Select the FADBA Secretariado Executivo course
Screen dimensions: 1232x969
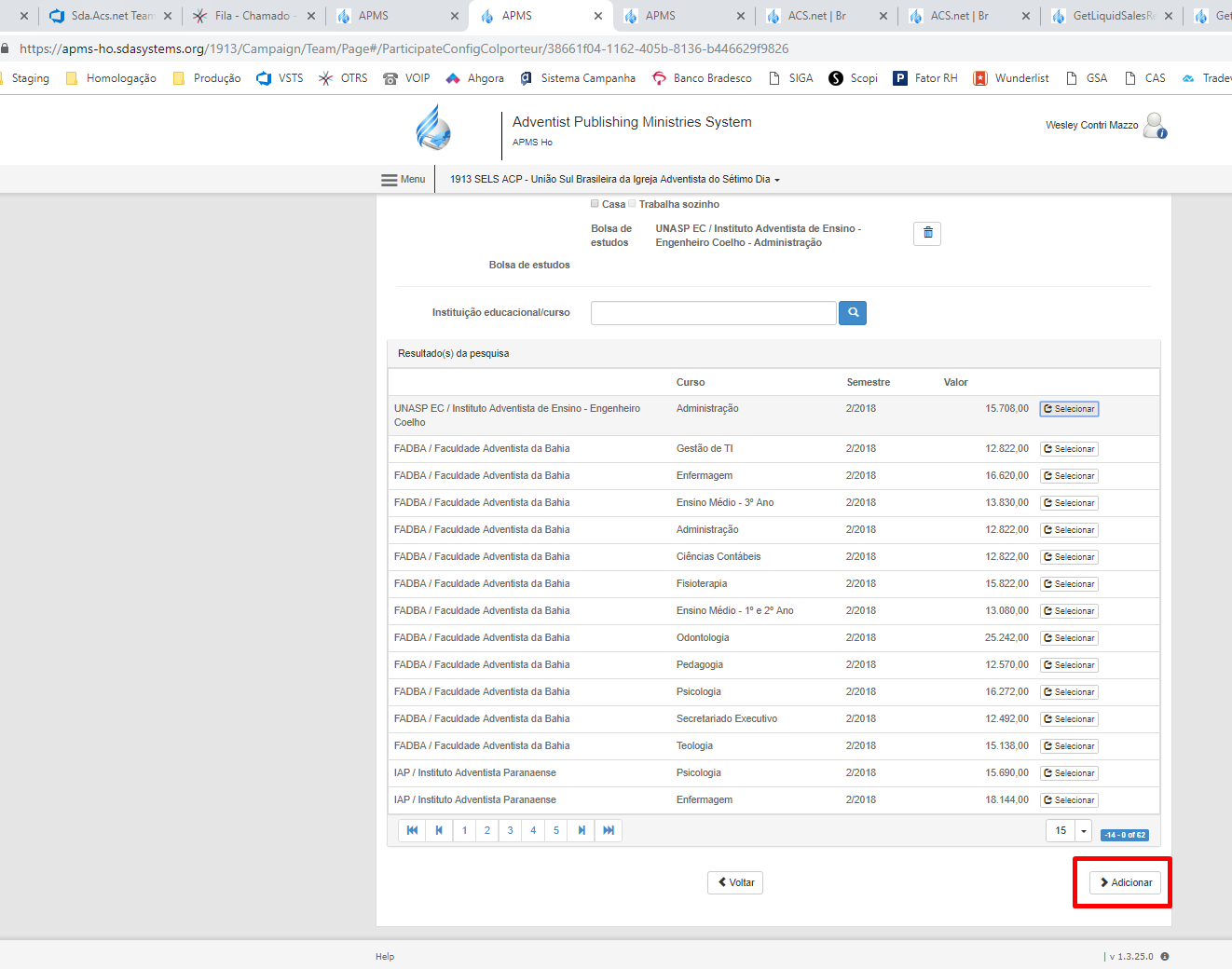(x=1069, y=719)
